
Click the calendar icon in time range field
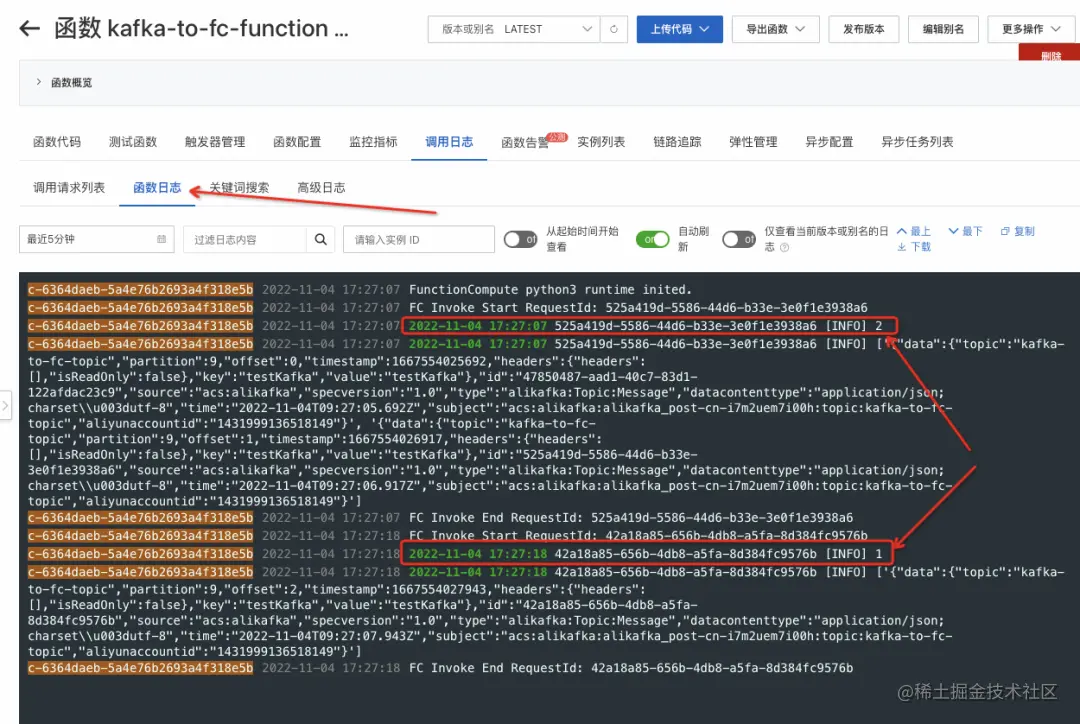coord(161,239)
